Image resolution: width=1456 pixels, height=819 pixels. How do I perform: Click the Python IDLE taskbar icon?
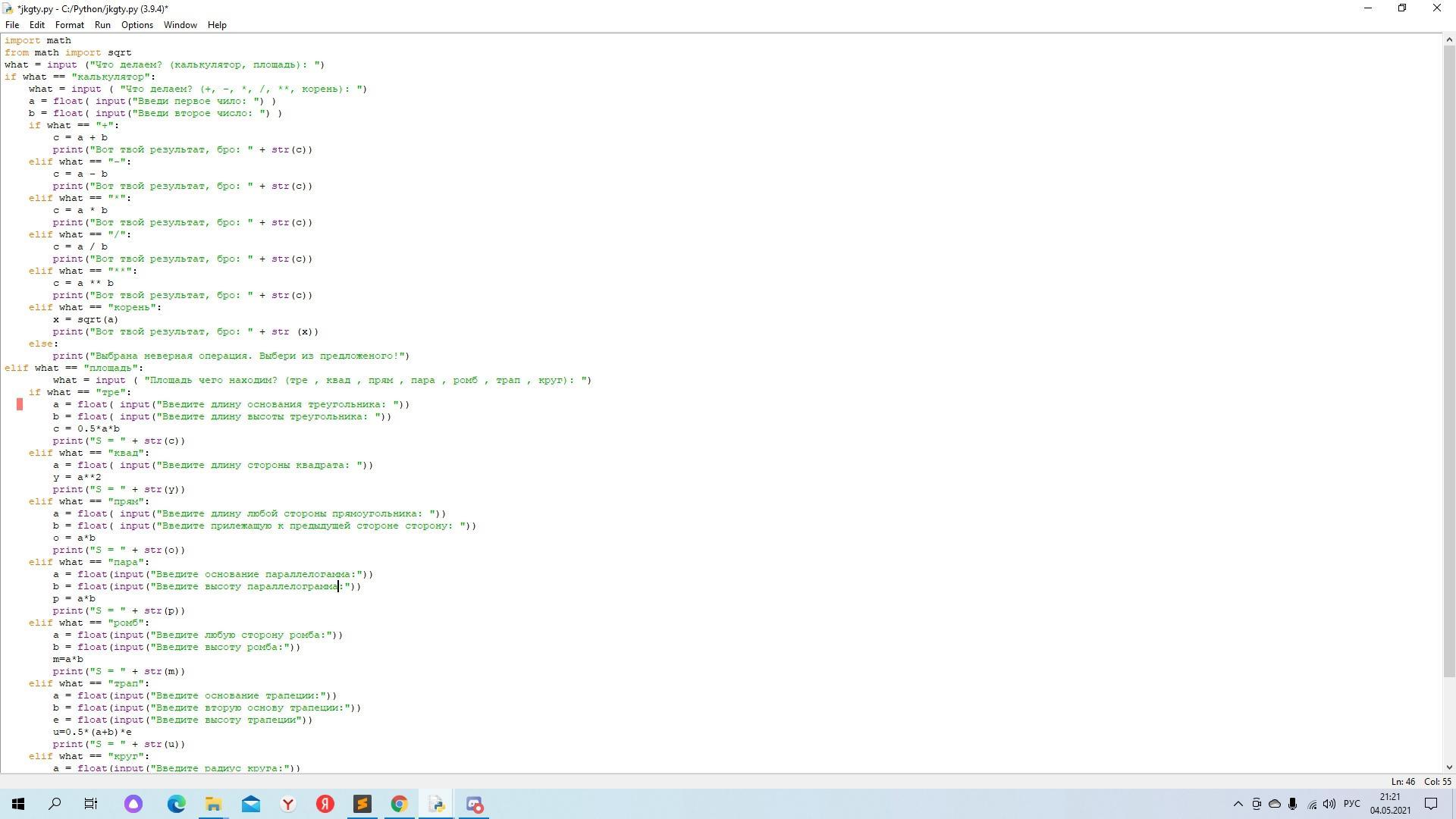(x=437, y=804)
